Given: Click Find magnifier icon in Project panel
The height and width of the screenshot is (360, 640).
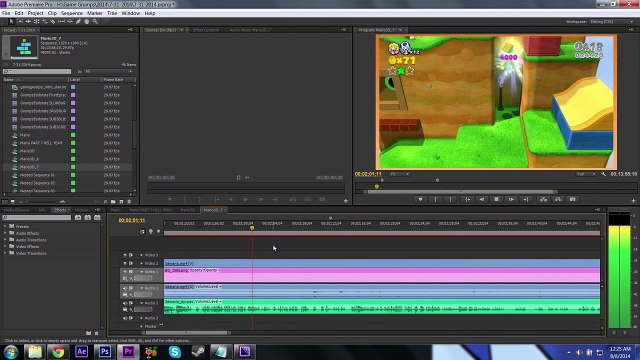Looking at the screenshot, I should pyautogui.click(x=105, y=202).
